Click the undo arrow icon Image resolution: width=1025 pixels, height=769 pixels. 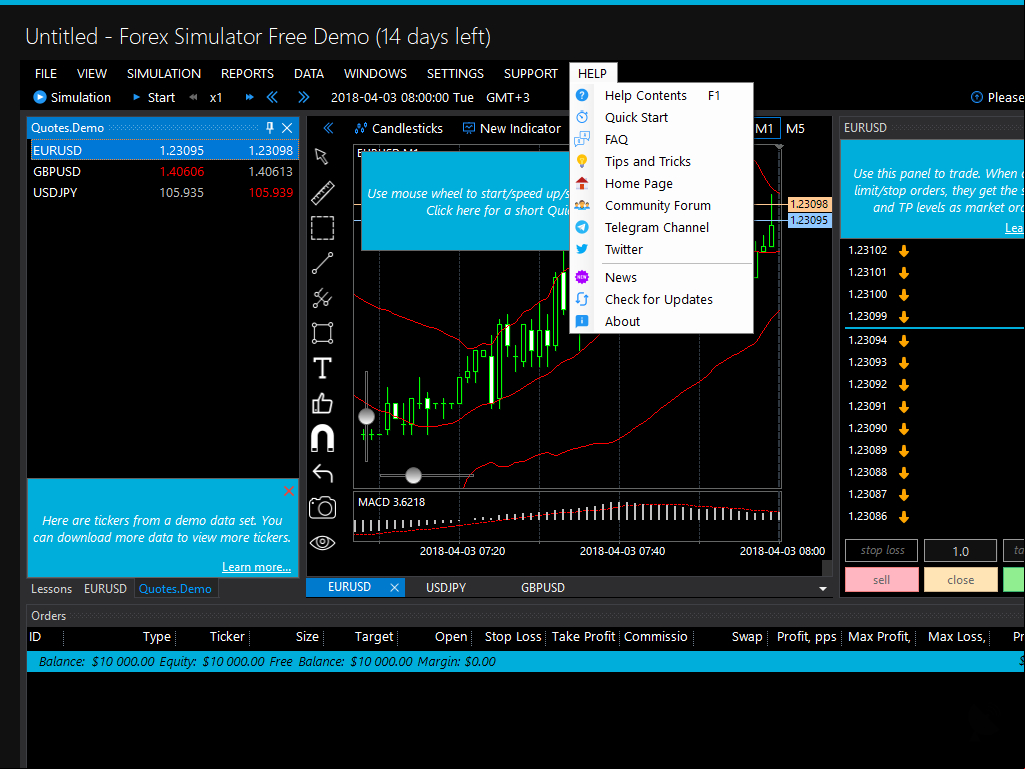pyautogui.click(x=322, y=473)
